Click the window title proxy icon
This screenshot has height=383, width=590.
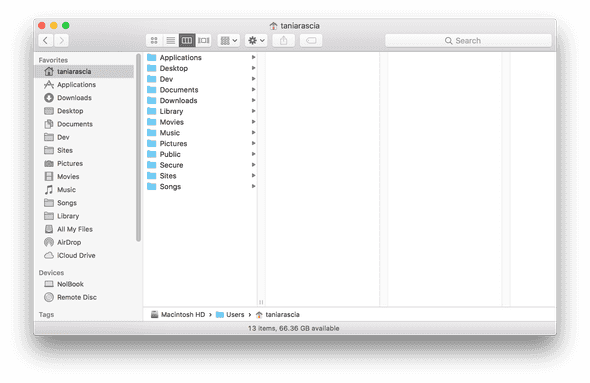pos(274,26)
